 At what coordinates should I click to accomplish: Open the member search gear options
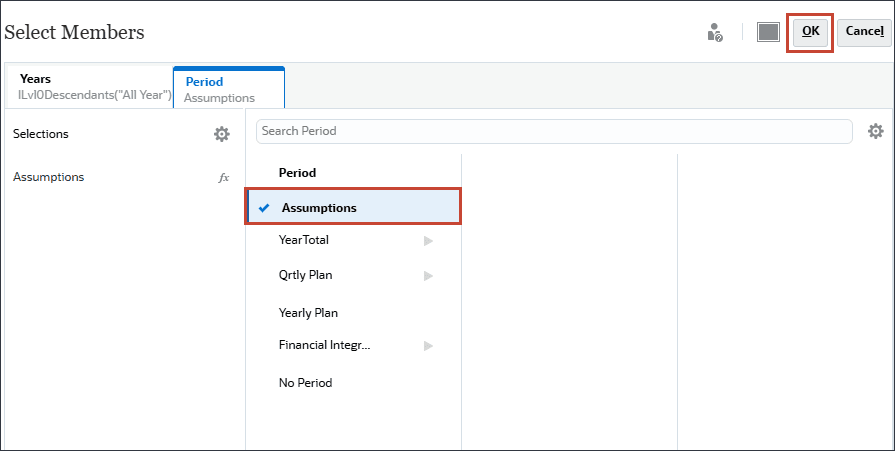875,132
